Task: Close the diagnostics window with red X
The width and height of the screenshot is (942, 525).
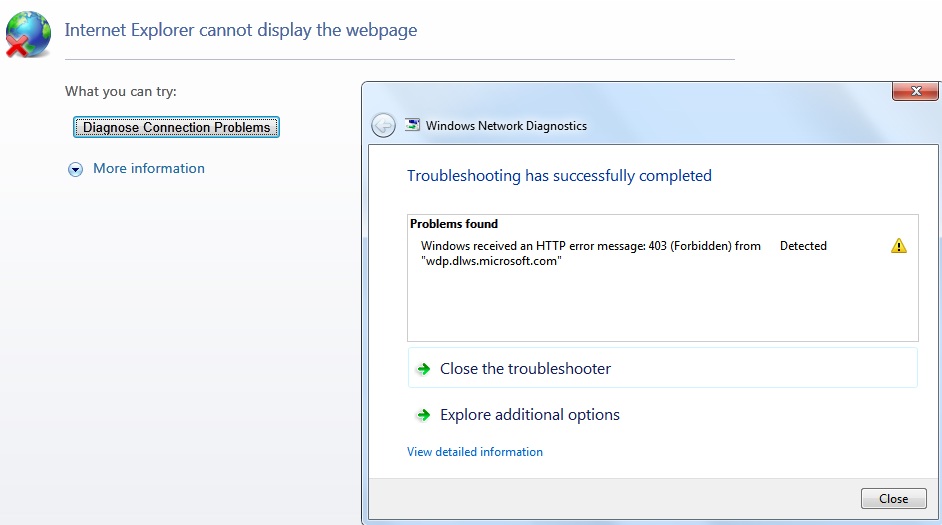Action: point(915,91)
